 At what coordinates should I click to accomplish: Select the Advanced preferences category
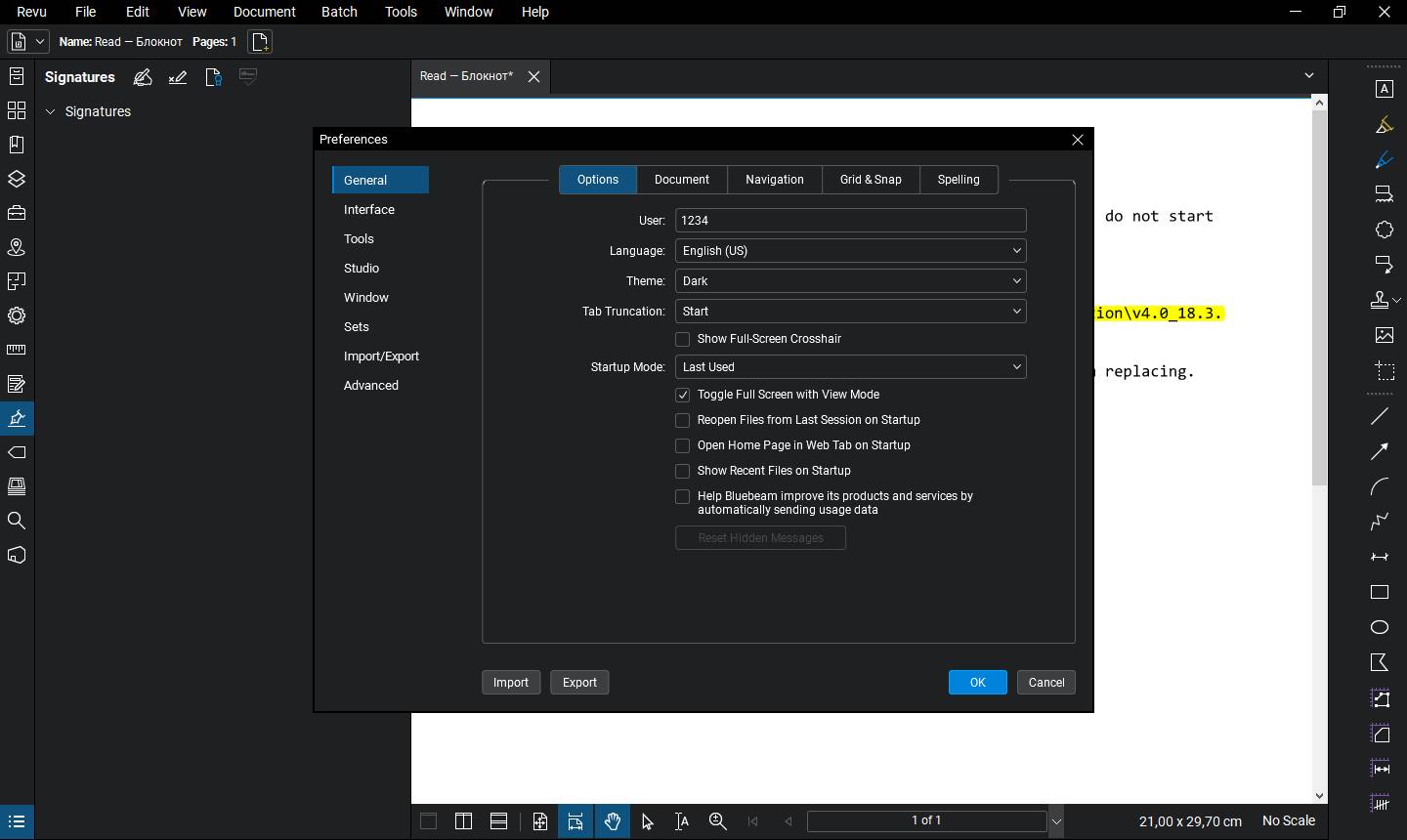pos(371,386)
